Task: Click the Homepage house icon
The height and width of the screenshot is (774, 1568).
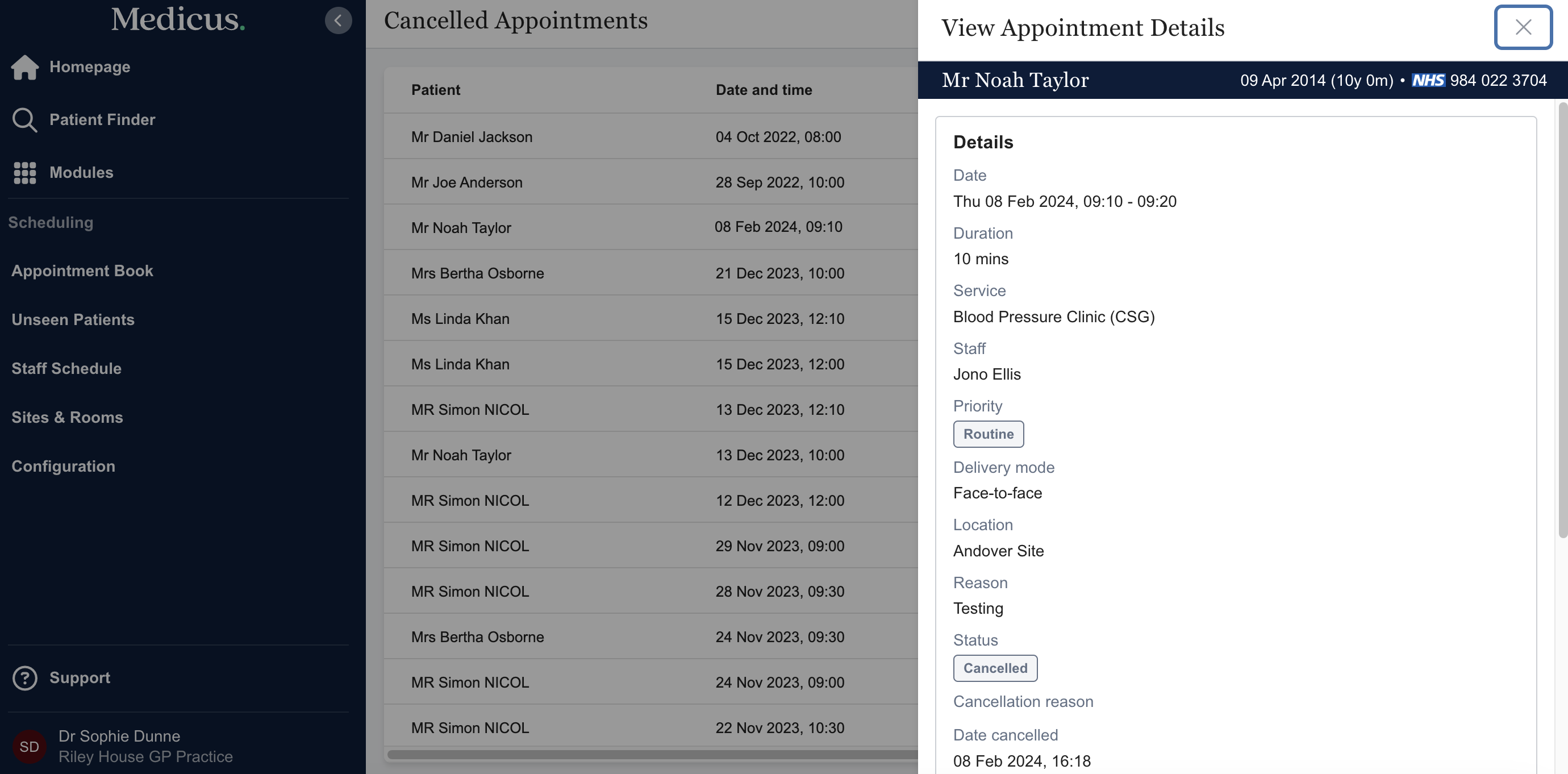Action: click(x=25, y=67)
